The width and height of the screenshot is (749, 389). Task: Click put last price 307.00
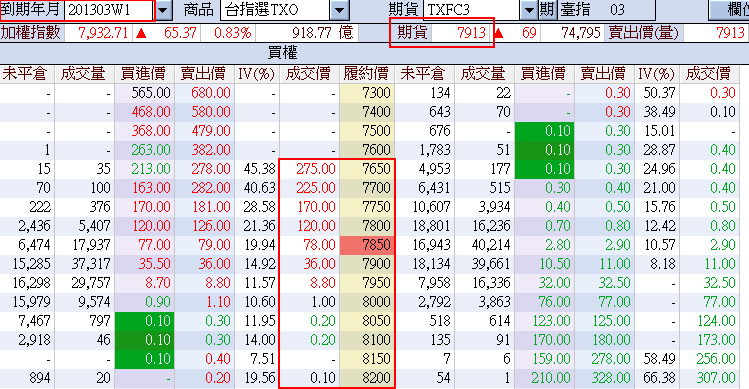pos(716,378)
